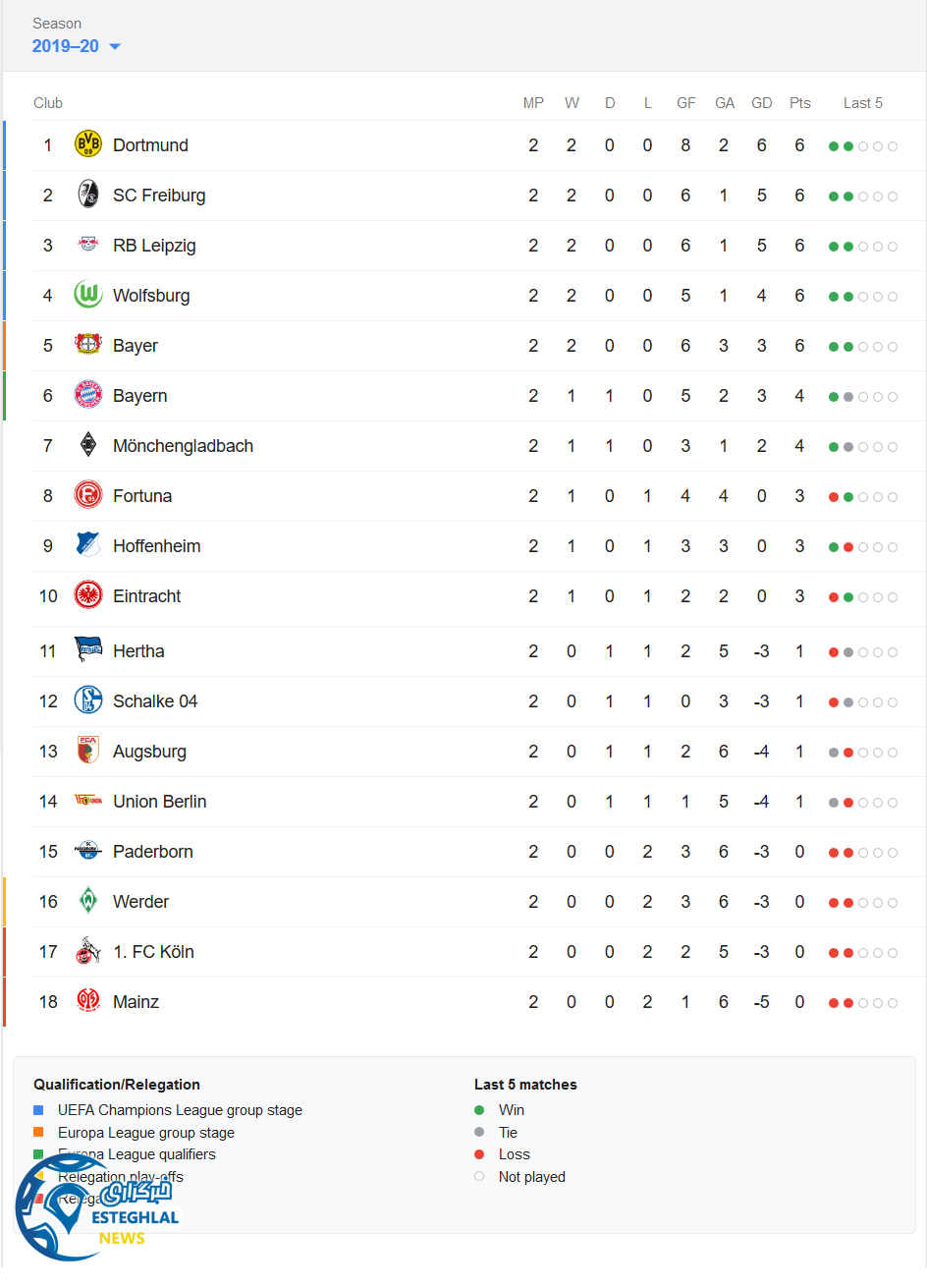This screenshot has width=927, height=1288.
Task: Click the Paderborn team name
Action: tap(152, 852)
